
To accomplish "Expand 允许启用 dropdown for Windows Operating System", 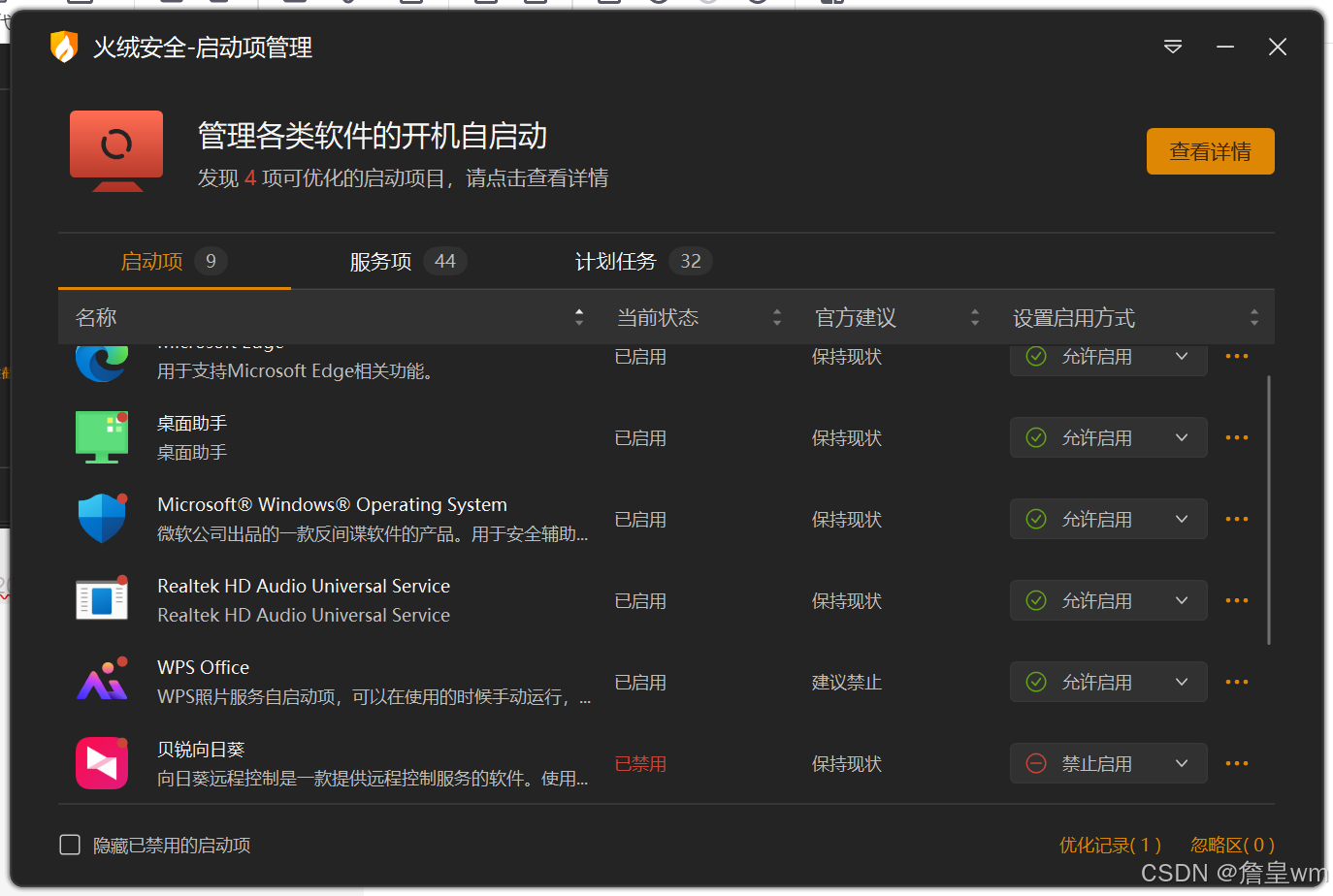I will 1109,519.
